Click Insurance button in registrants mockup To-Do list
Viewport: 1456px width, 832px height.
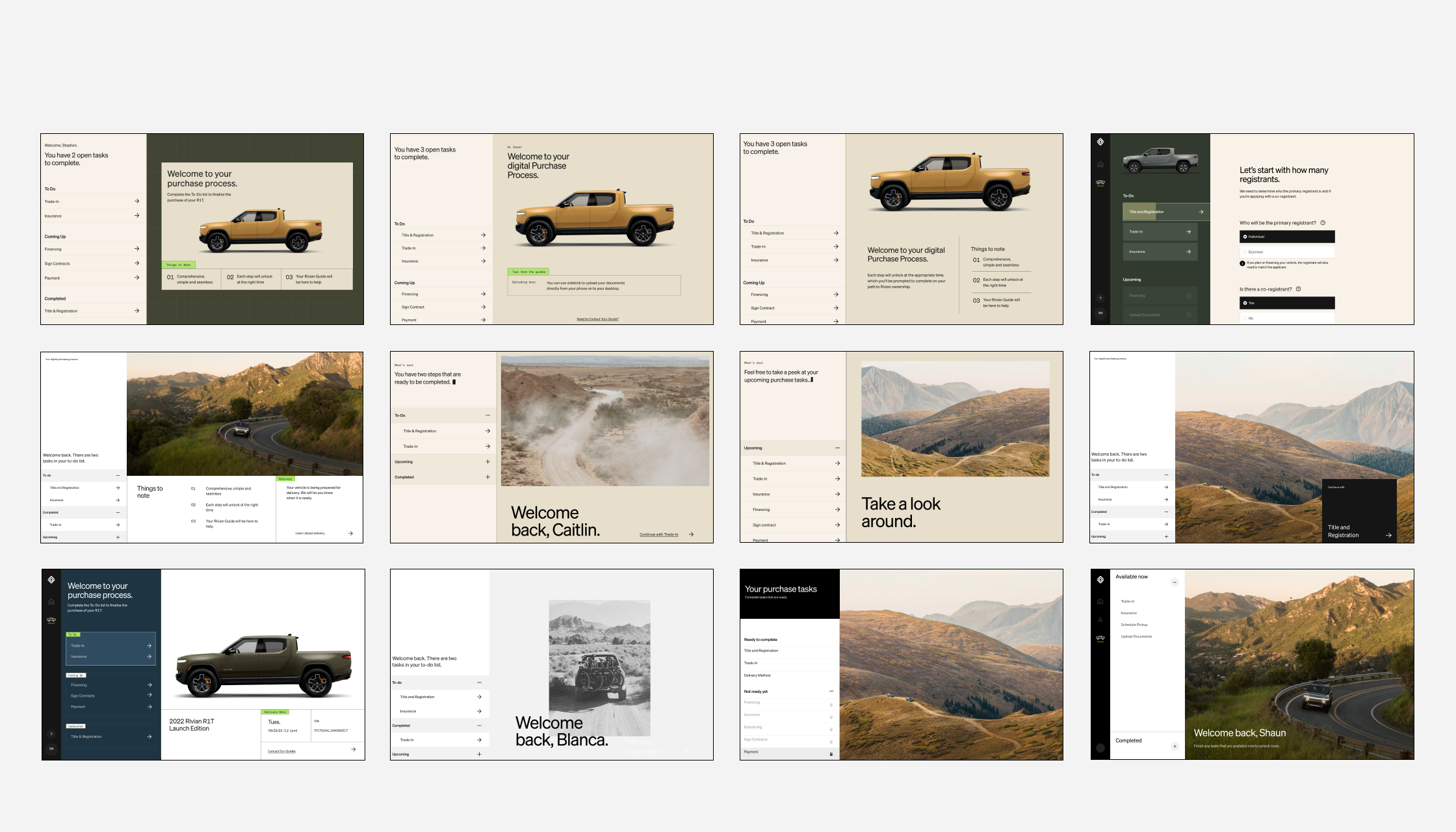coord(1160,252)
